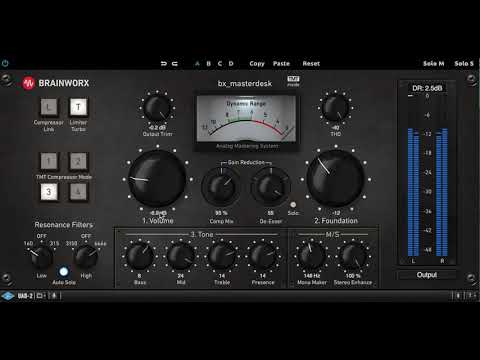Click the Output meter mode button
This screenshot has height=360, width=480.
(x=427, y=275)
